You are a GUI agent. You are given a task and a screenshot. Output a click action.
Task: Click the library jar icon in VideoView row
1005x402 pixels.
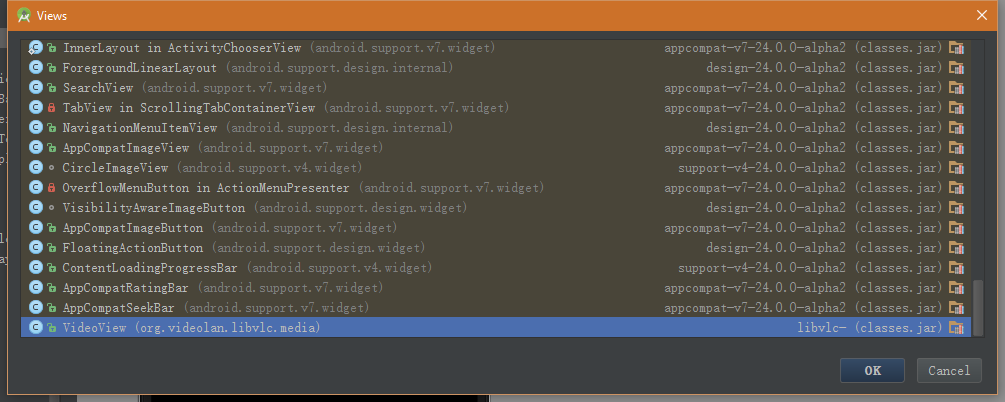point(956,328)
